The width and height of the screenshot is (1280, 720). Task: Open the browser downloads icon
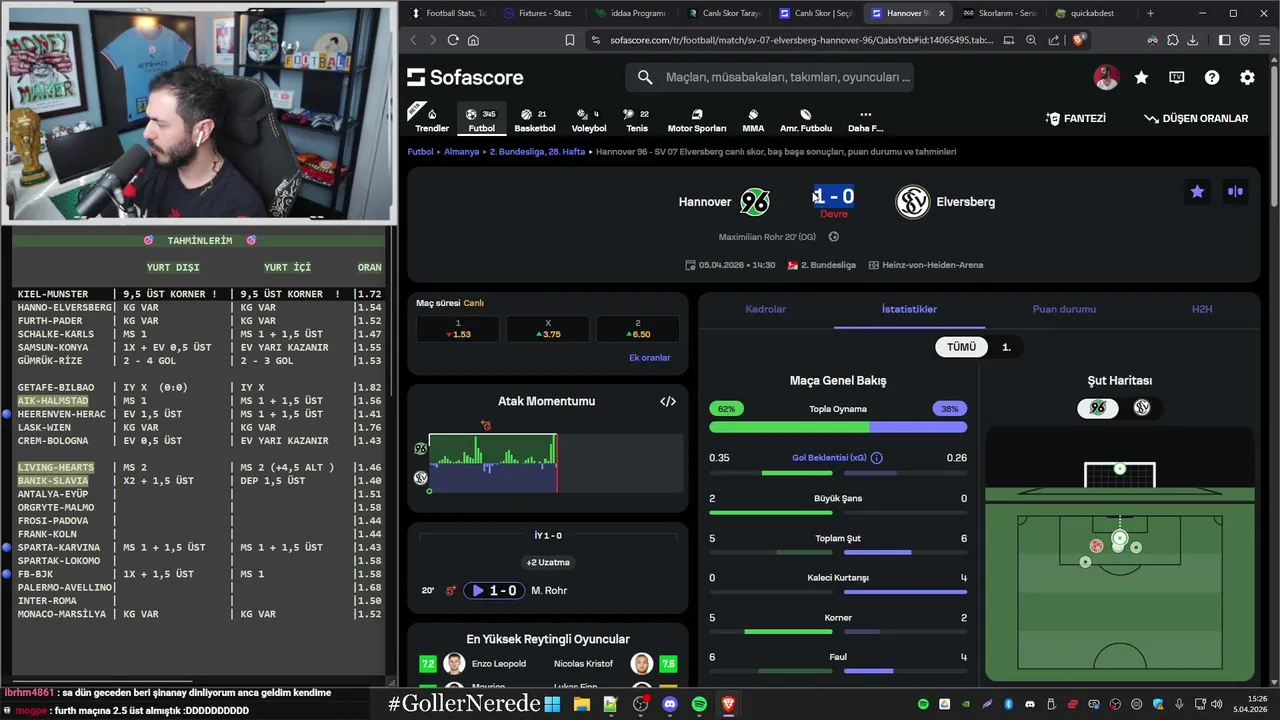1192,40
